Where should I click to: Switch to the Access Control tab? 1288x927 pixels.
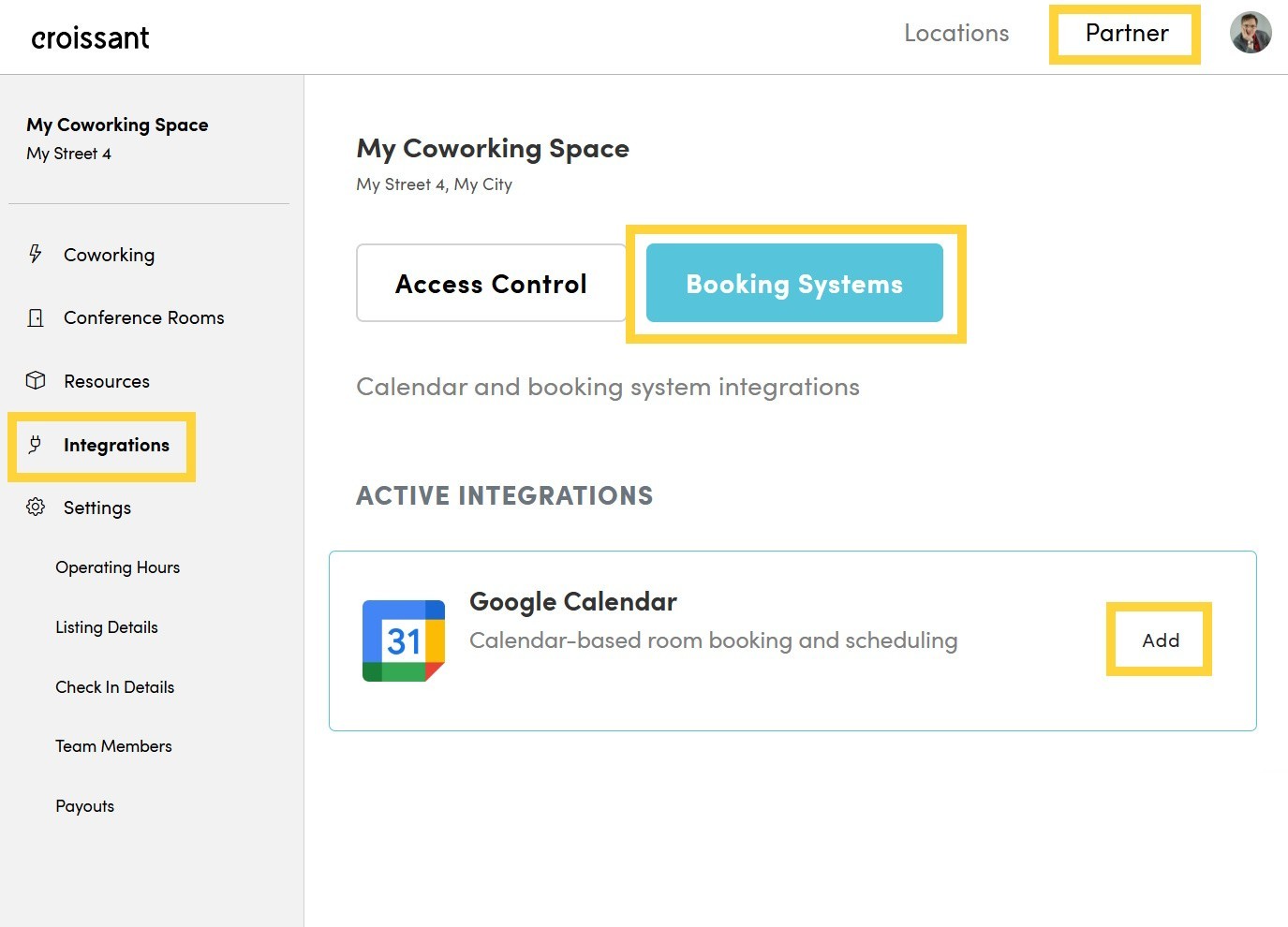491,283
